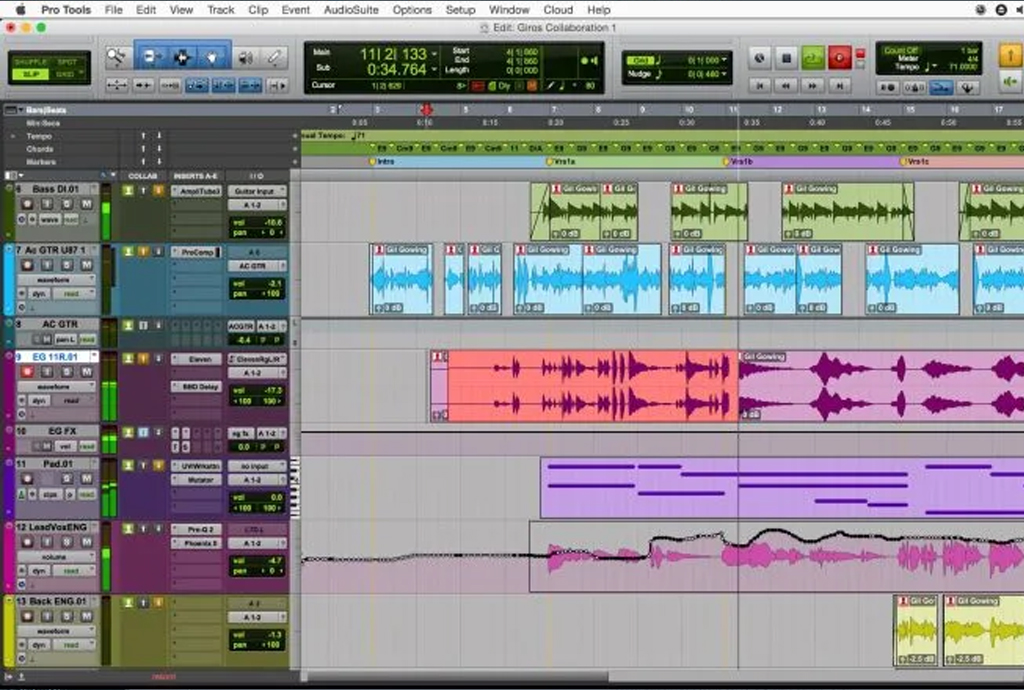
Task: Mute the Bass DI.01 track
Action: click(x=86, y=204)
